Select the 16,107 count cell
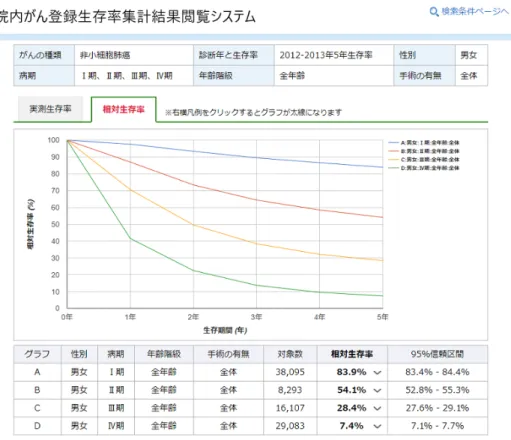Image resolution: width=511 pixels, height=440 pixels. tap(290, 408)
